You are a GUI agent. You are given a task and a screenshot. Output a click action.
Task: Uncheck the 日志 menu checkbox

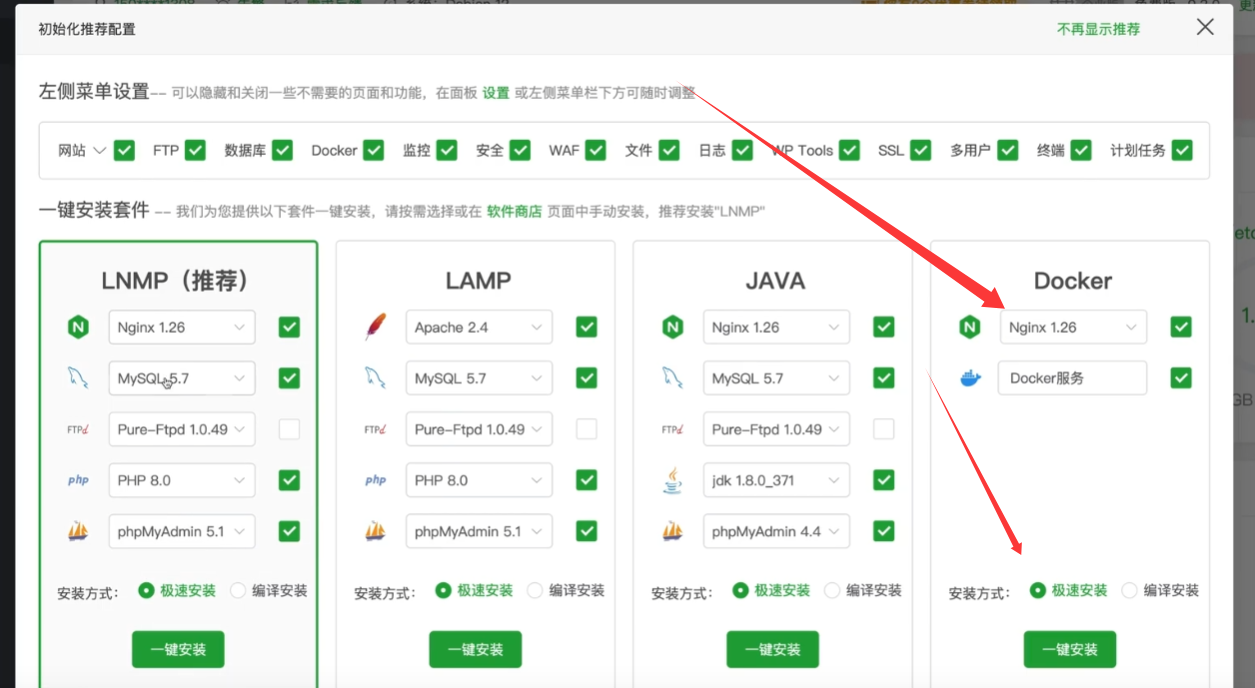(742, 150)
